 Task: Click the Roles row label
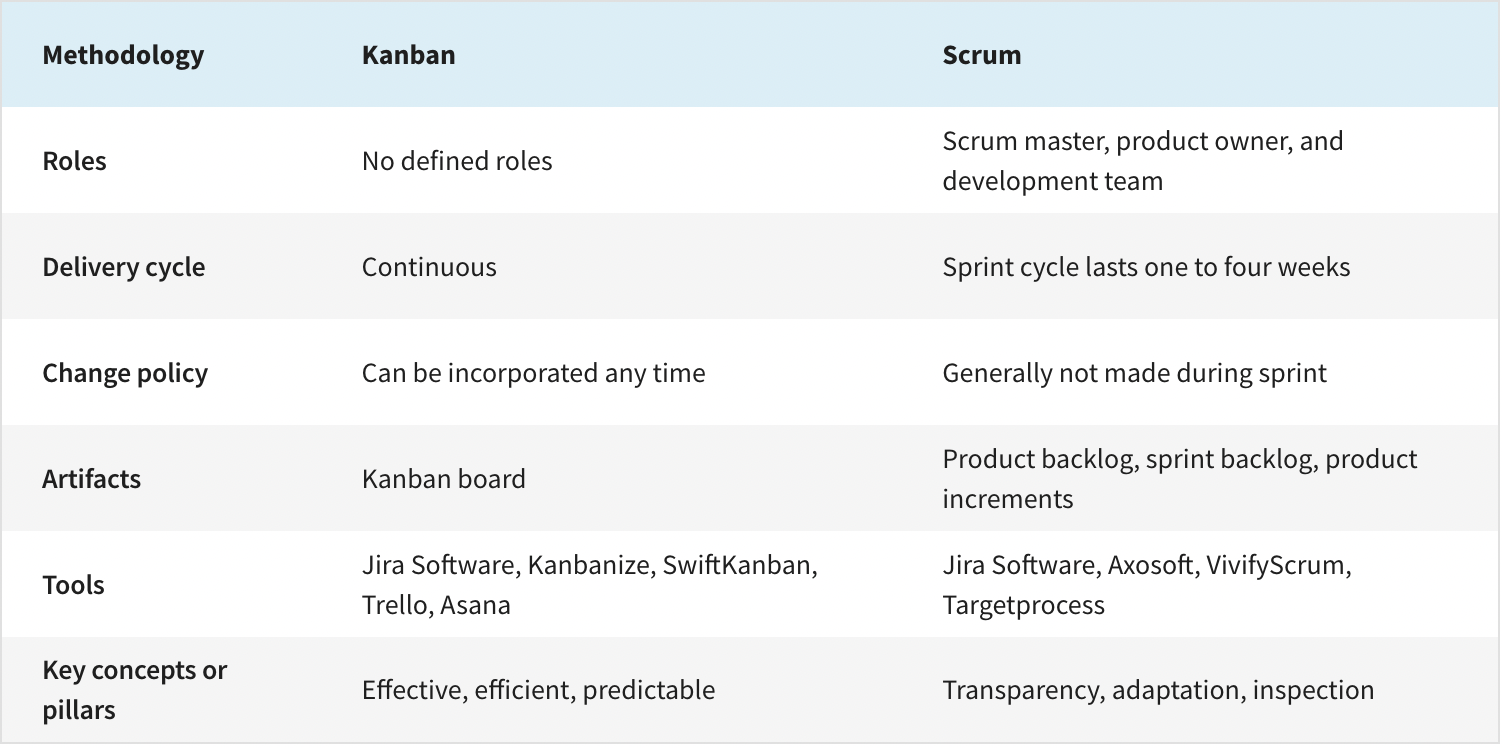(x=74, y=161)
